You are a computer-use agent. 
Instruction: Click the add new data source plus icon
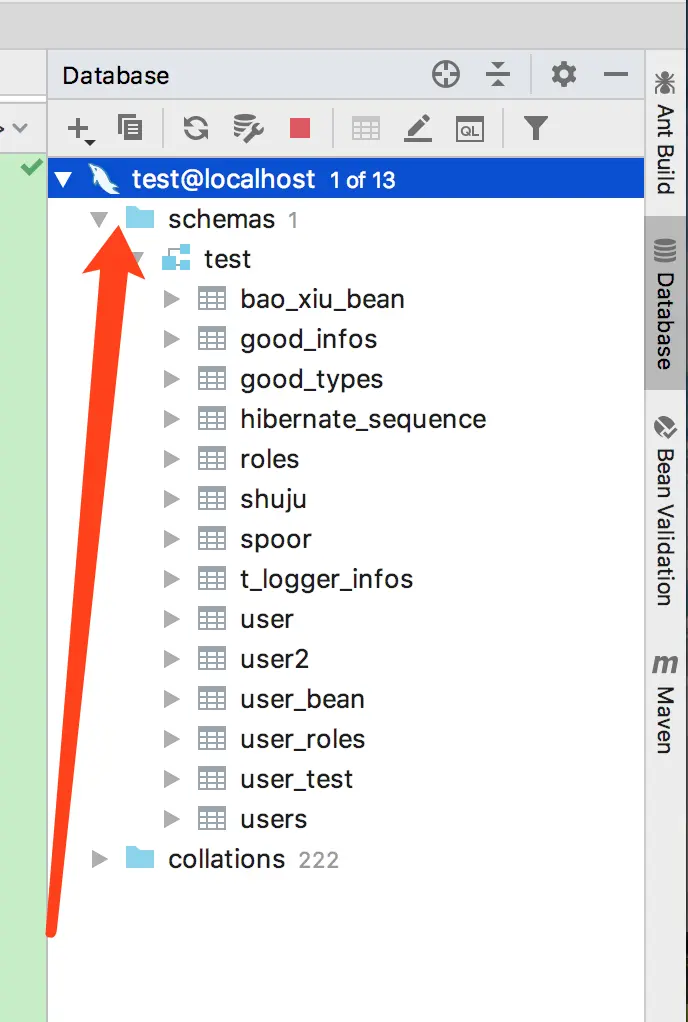click(x=78, y=127)
